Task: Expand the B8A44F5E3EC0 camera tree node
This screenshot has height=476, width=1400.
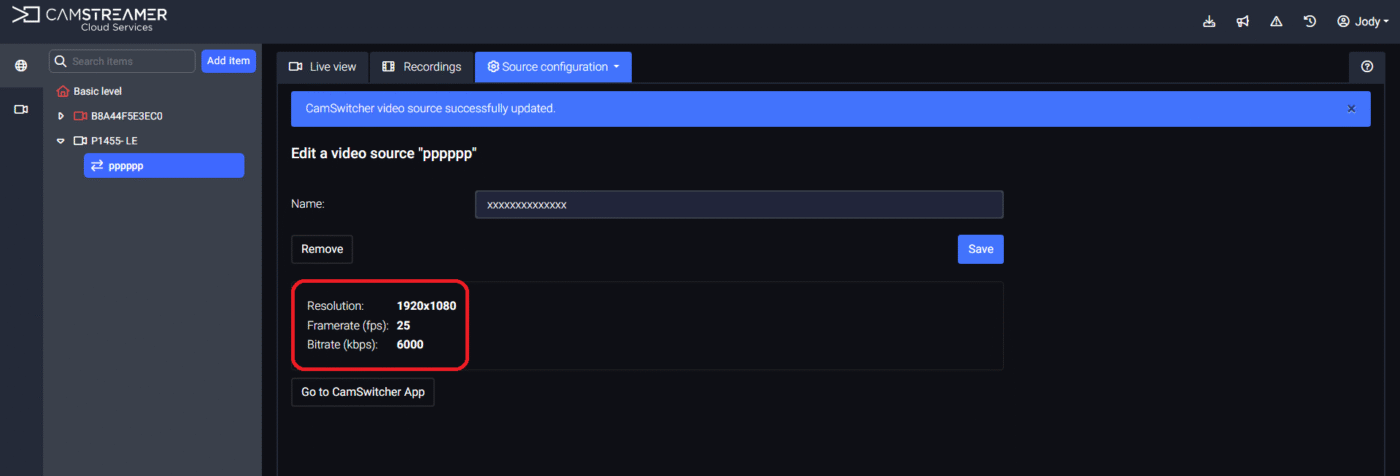Action: 61,116
